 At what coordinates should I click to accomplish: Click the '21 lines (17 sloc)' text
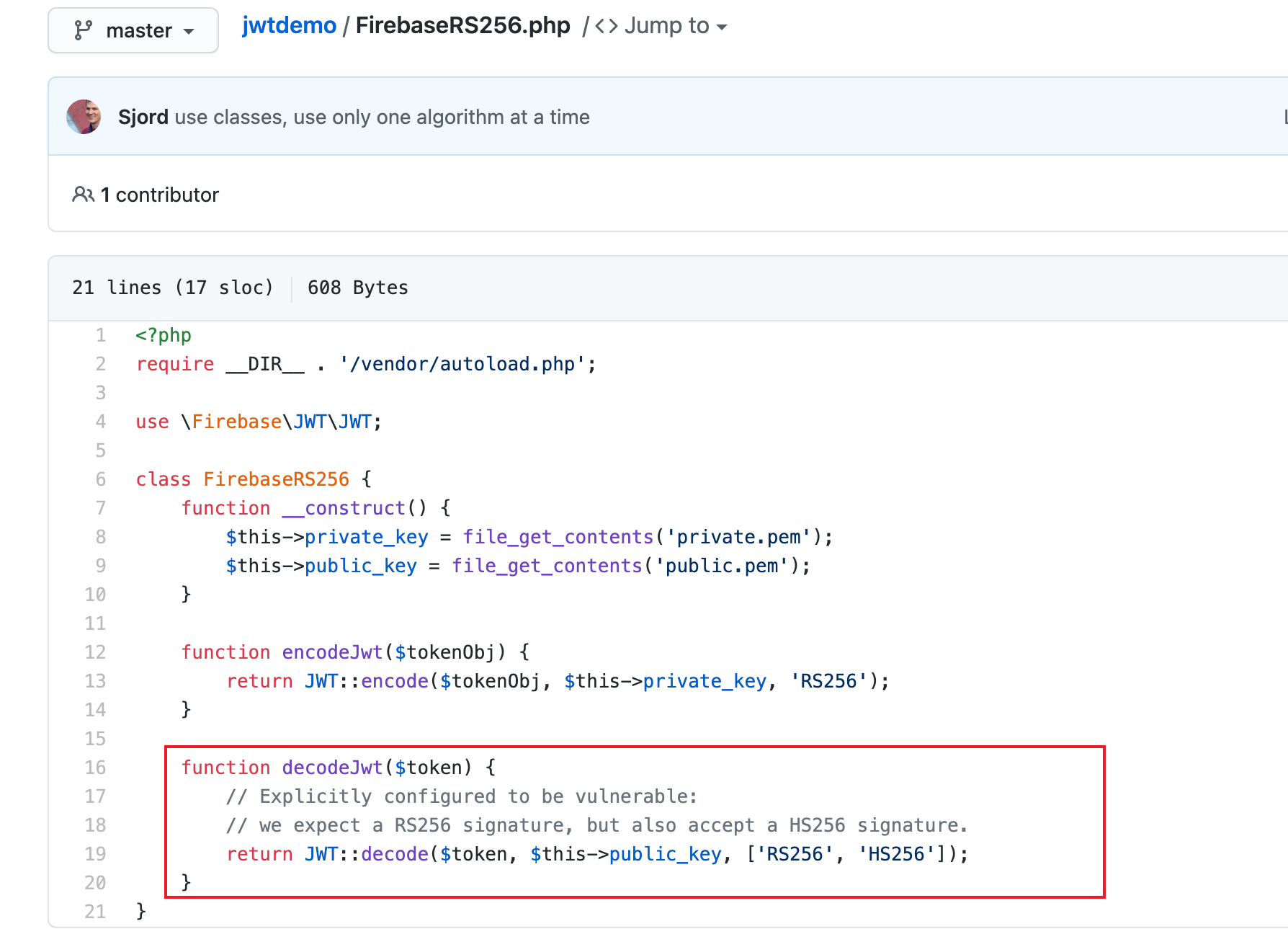pos(173,288)
